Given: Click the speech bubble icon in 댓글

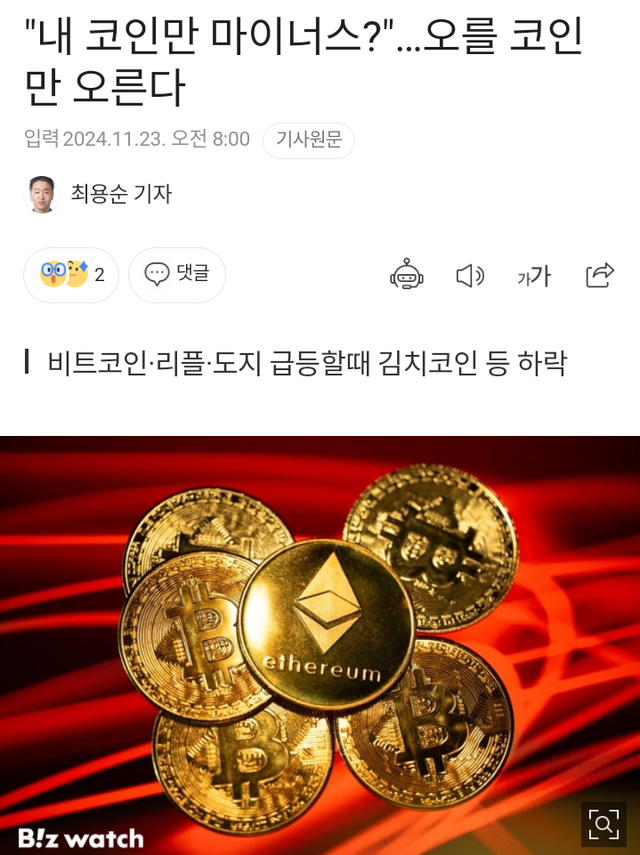Looking at the screenshot, I should click(x=156, y=274).
